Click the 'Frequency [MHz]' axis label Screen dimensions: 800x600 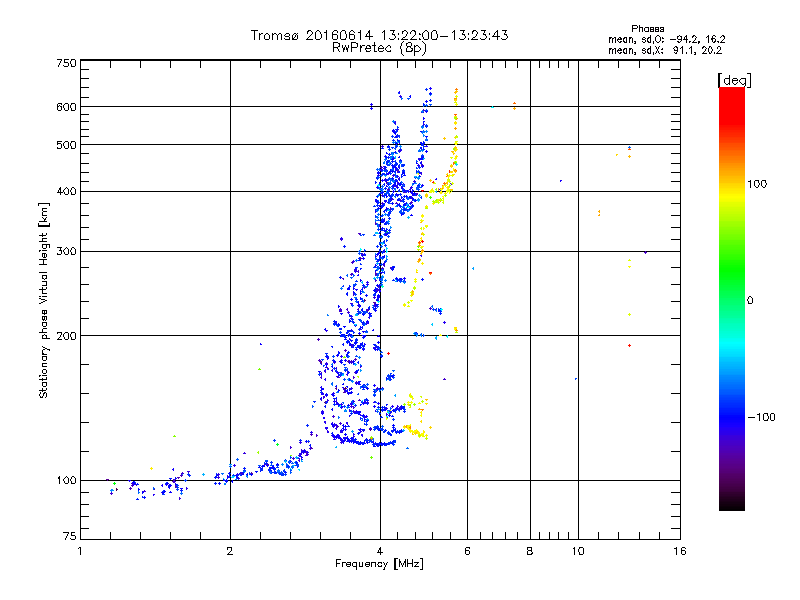pos(379,564)
